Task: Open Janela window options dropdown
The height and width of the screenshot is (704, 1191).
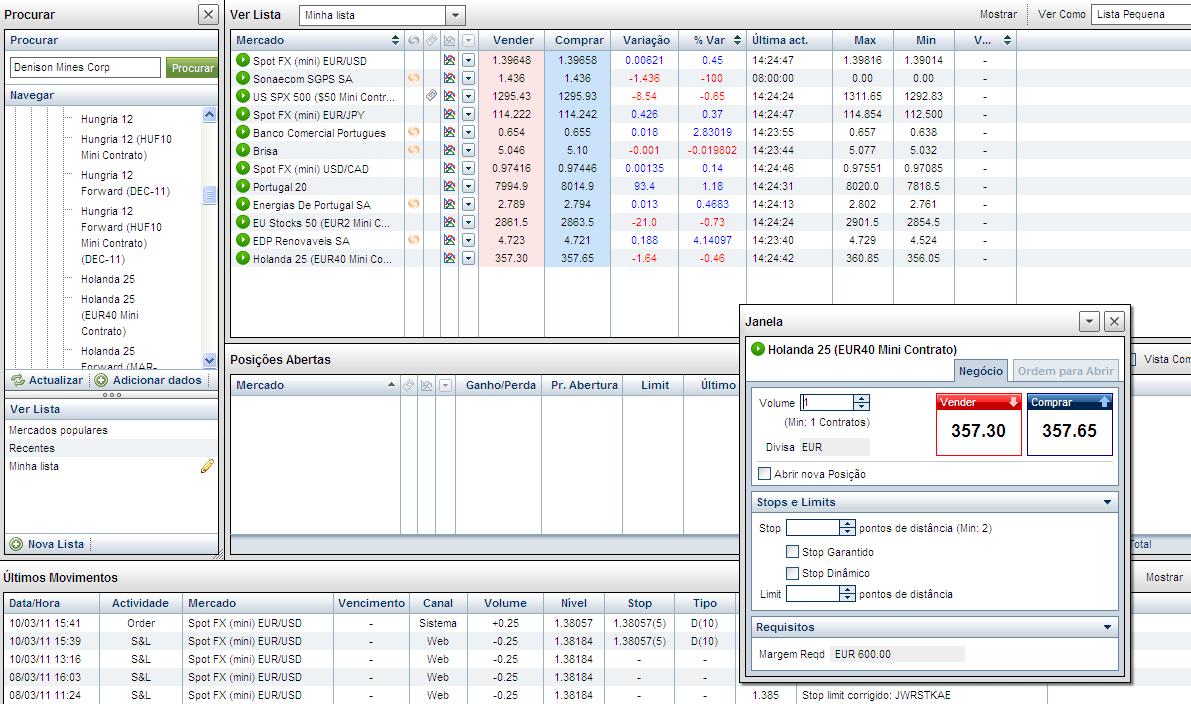Action: (1089, 321)
